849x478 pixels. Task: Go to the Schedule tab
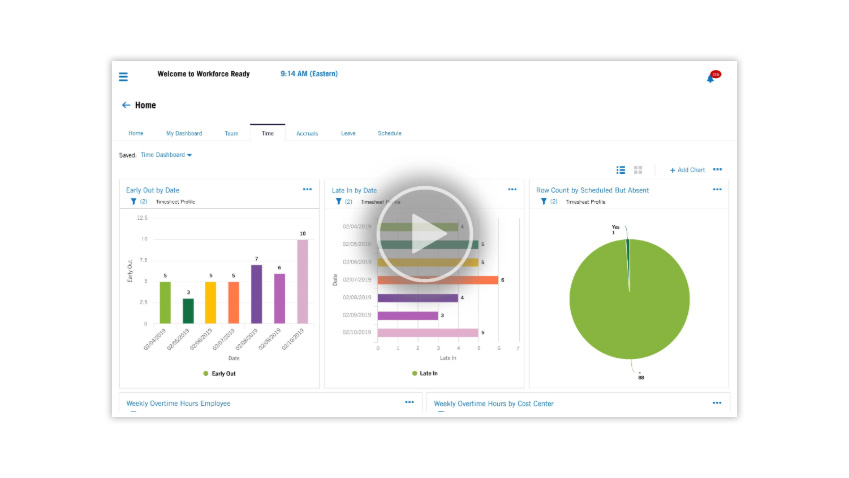click(389, 133)
